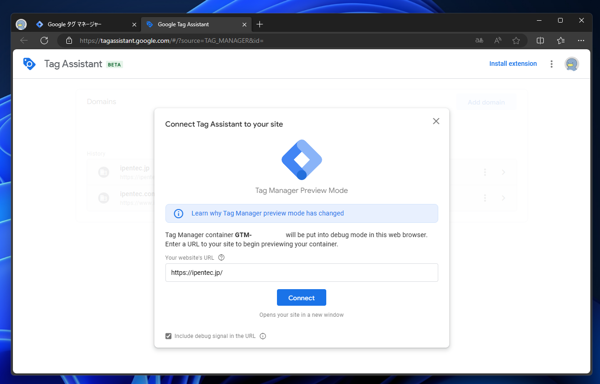
Task: Click the Connect button
Action: click(x=301, y=298)
